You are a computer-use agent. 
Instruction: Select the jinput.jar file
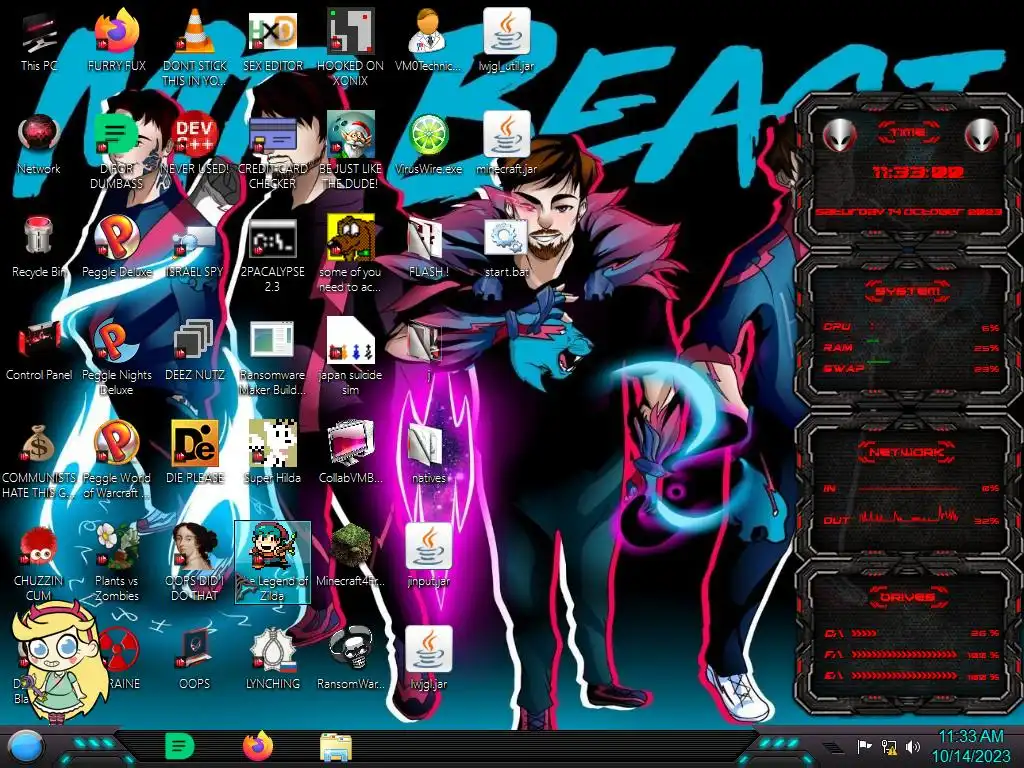(x=428, y=556)
